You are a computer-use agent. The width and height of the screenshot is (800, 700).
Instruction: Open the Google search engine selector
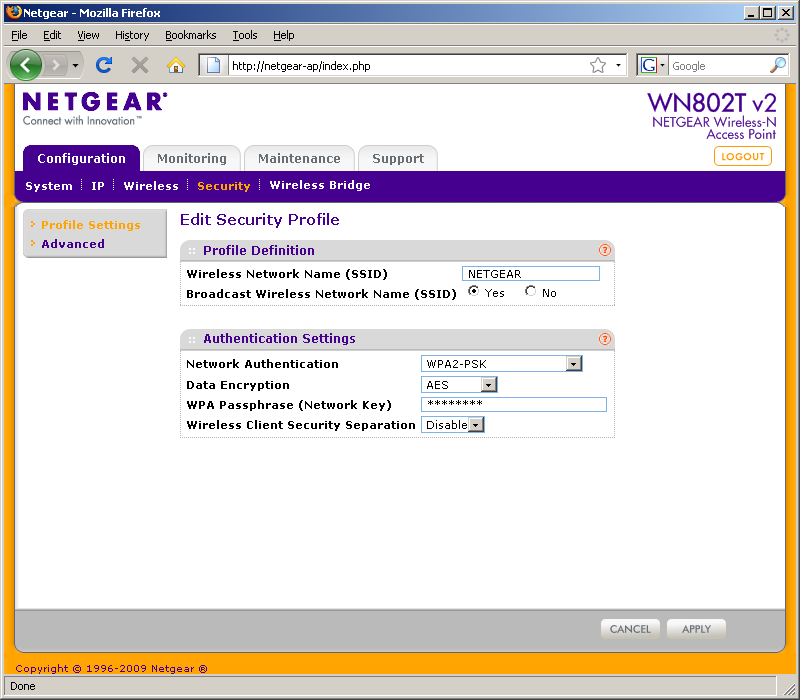[x=653, y=65]
